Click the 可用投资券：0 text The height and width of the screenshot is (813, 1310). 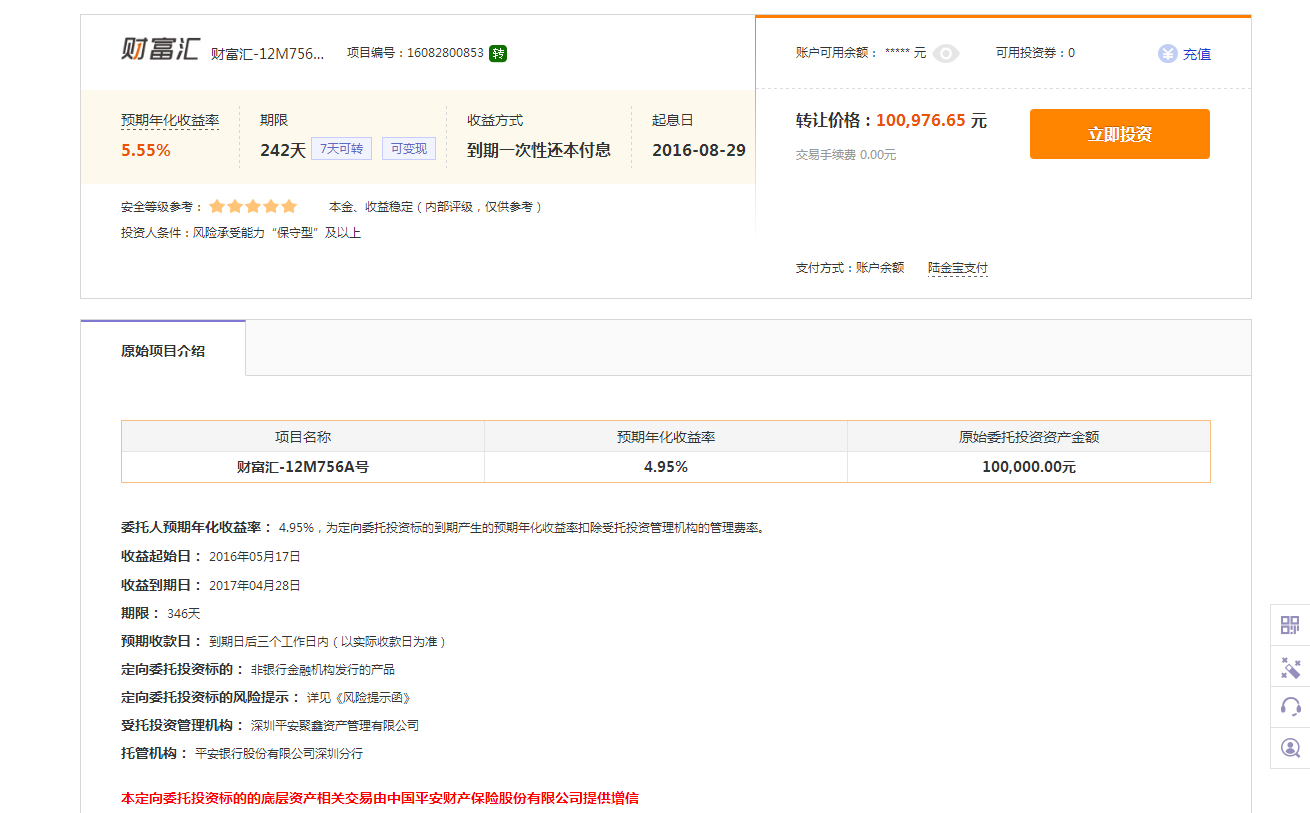pyautogui.click(x=1035, y=53)
